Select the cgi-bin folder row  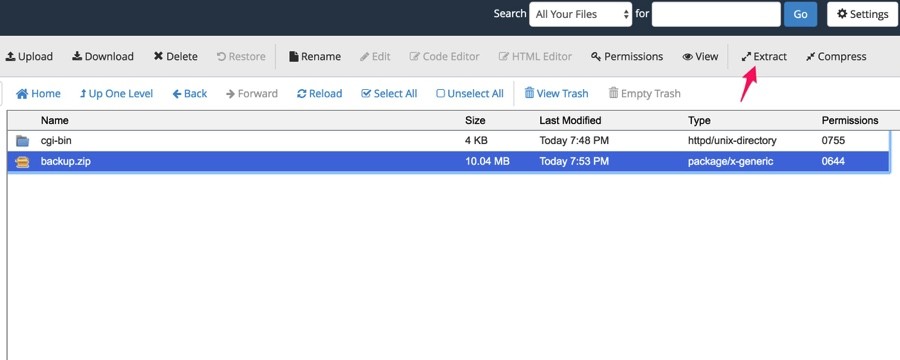coord(448,140)
